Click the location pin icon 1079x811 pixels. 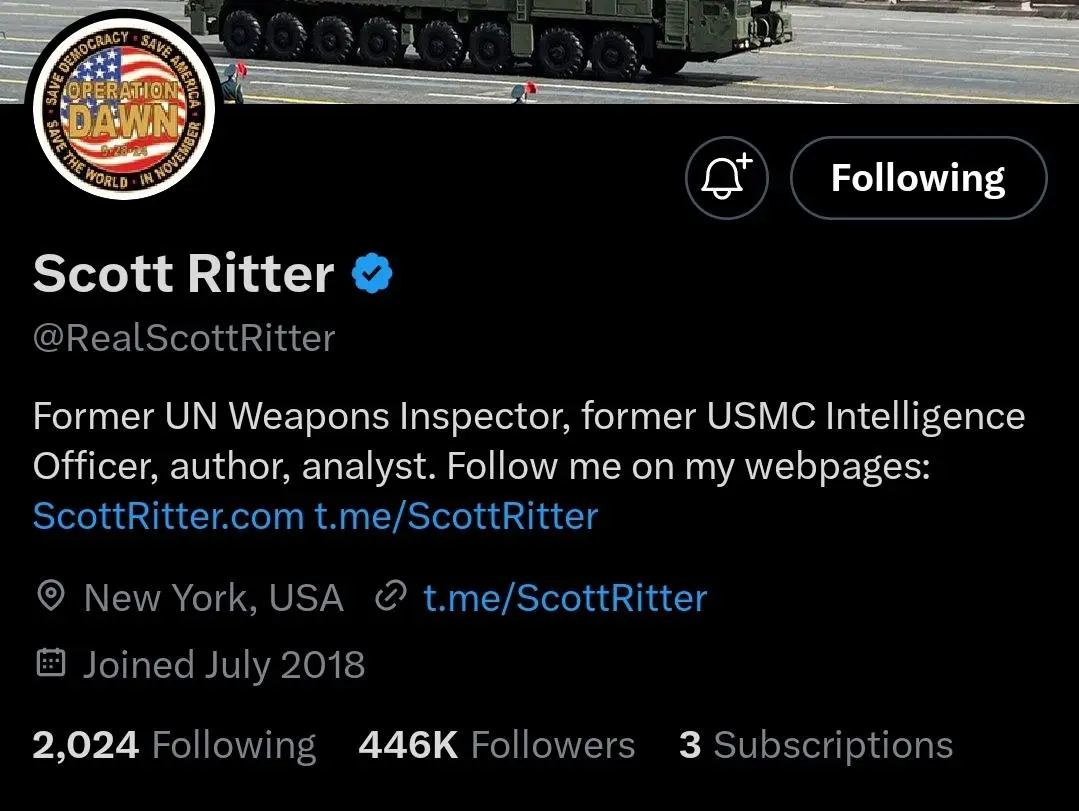pyautogui.click(x=50, y=598)
